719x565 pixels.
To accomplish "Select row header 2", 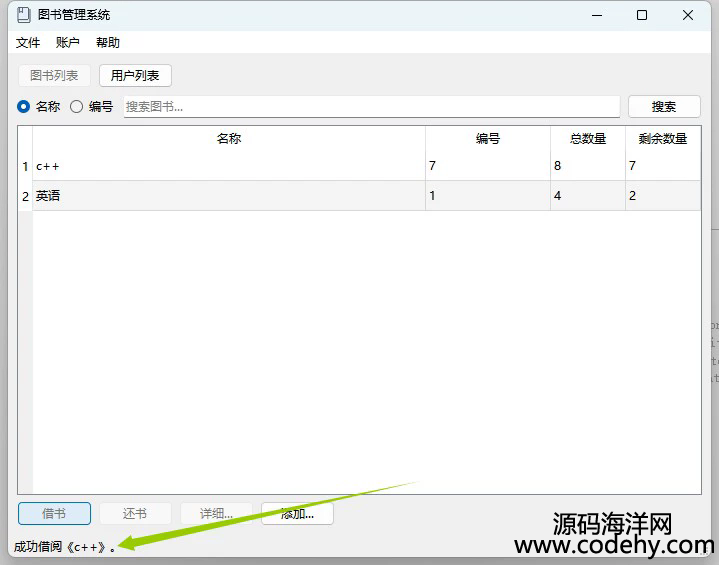I will [x=25, y=196].
